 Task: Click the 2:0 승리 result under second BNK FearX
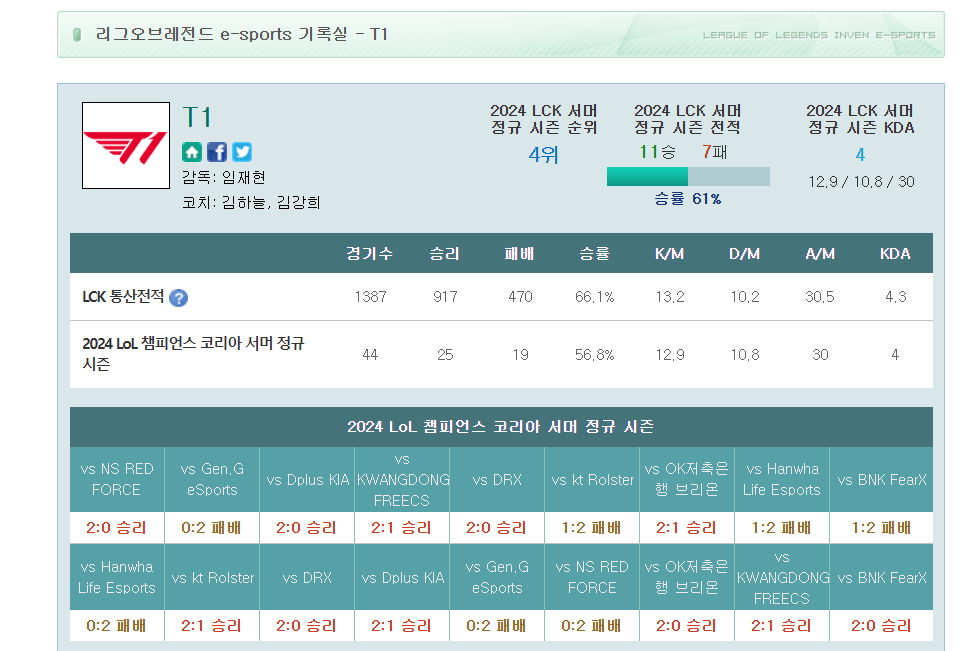881,625
